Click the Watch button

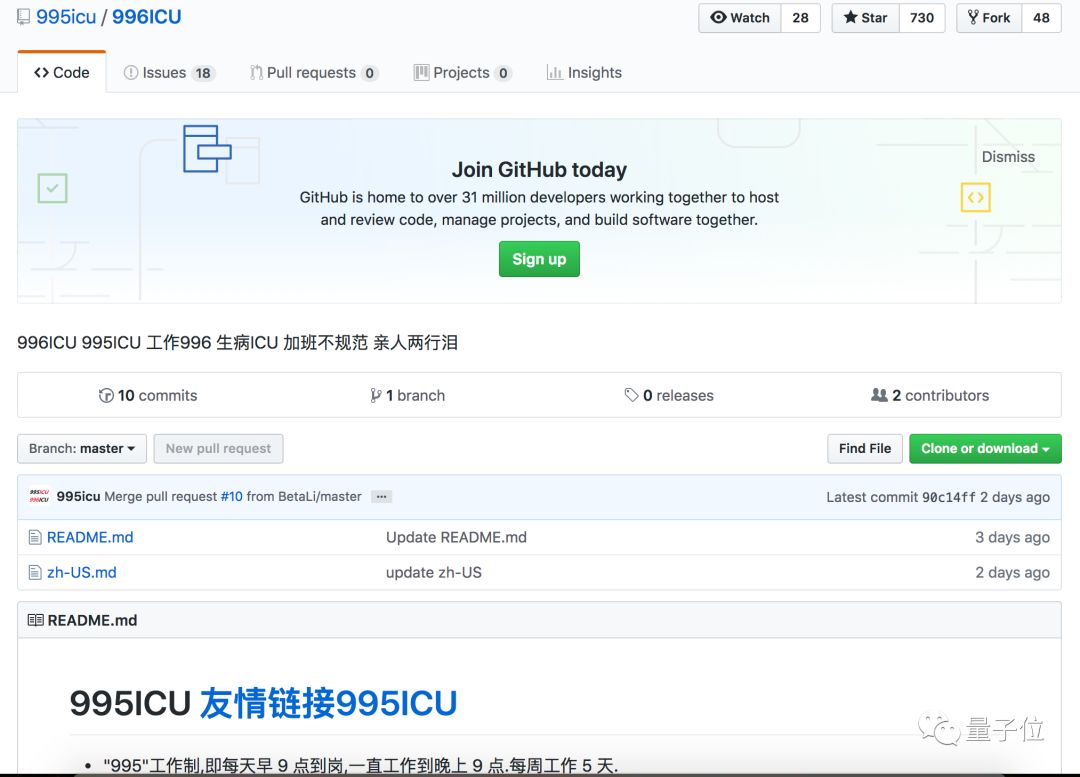pos(740,18)
